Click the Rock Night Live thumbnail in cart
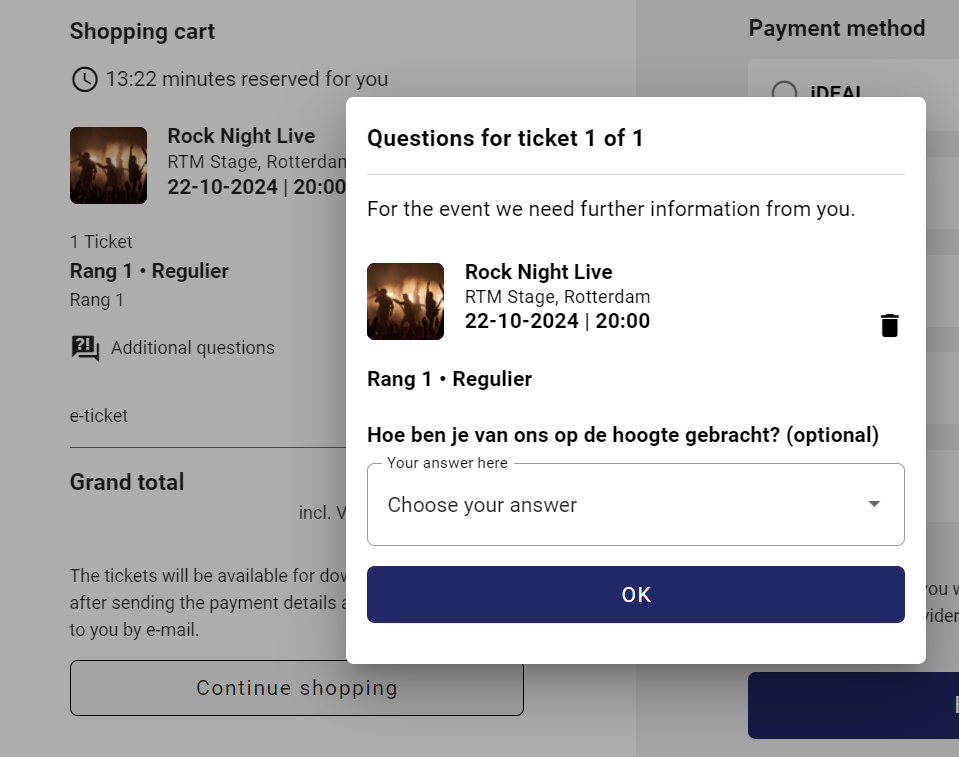 (108, 165)
